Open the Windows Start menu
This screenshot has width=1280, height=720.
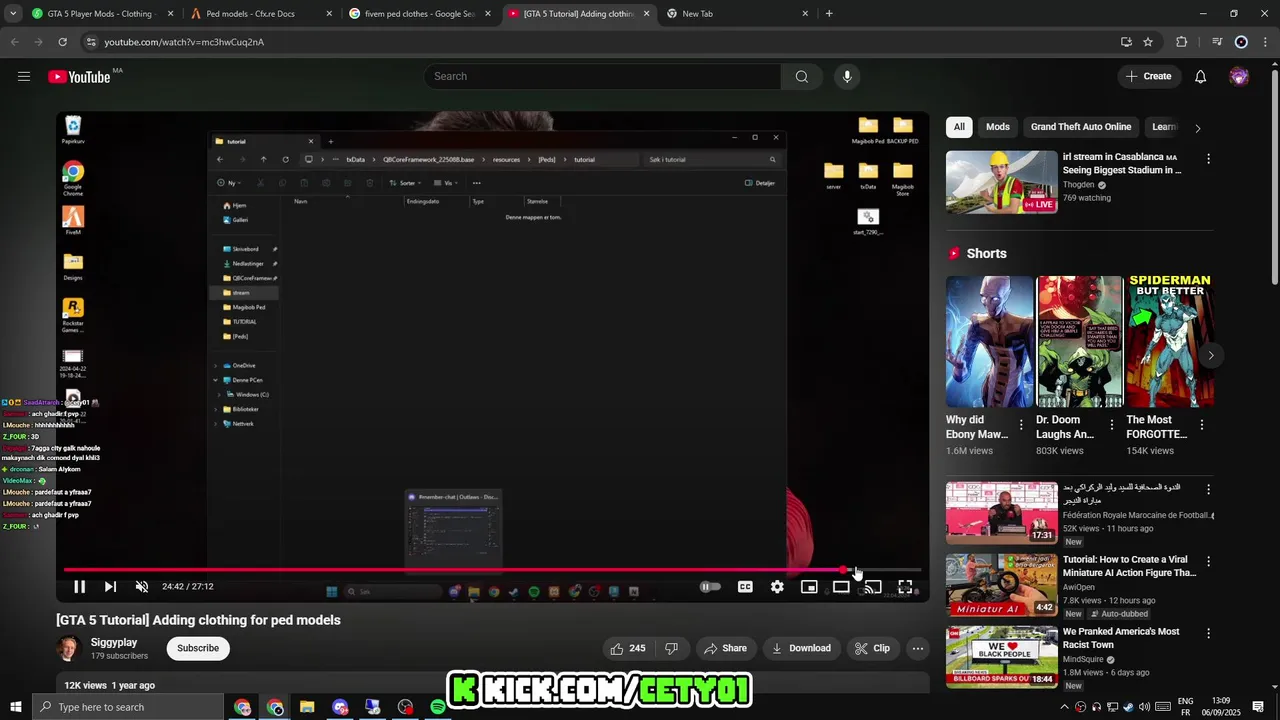pos(15,707)
